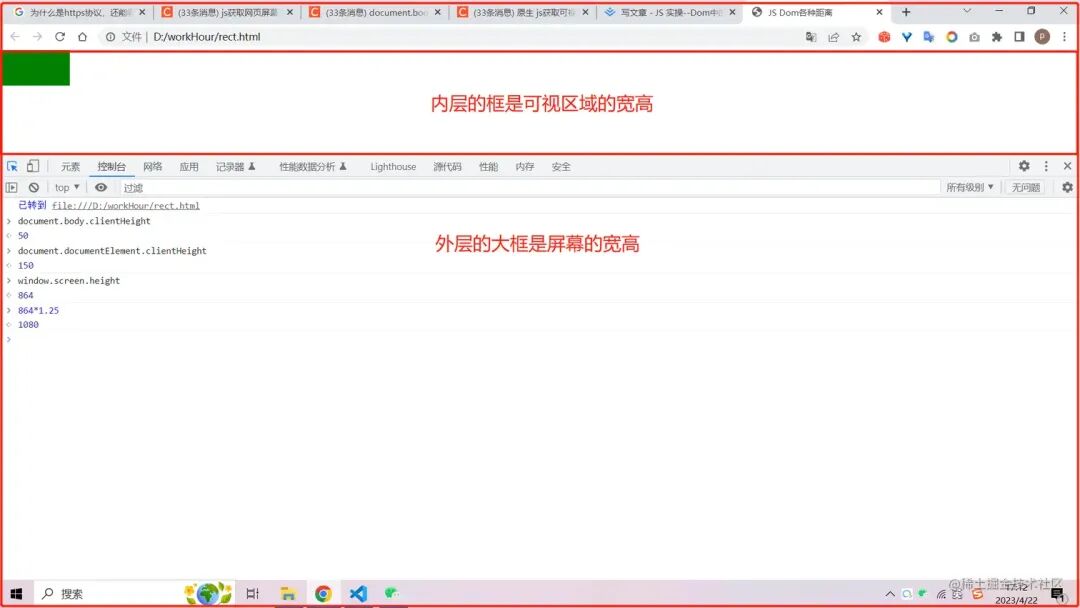Open Chrome three-dot menu
The width and height of the screenshot is (1080, 608).
1064,36
